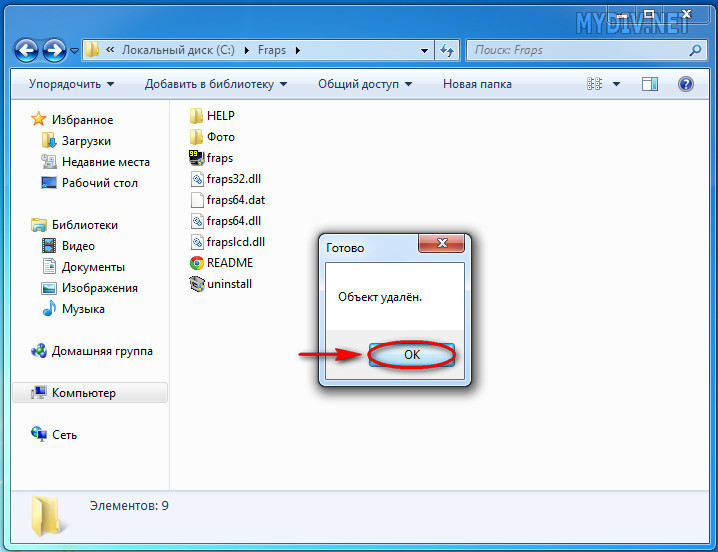Click the Объект удалён. message text

click(x=380, y=297)
